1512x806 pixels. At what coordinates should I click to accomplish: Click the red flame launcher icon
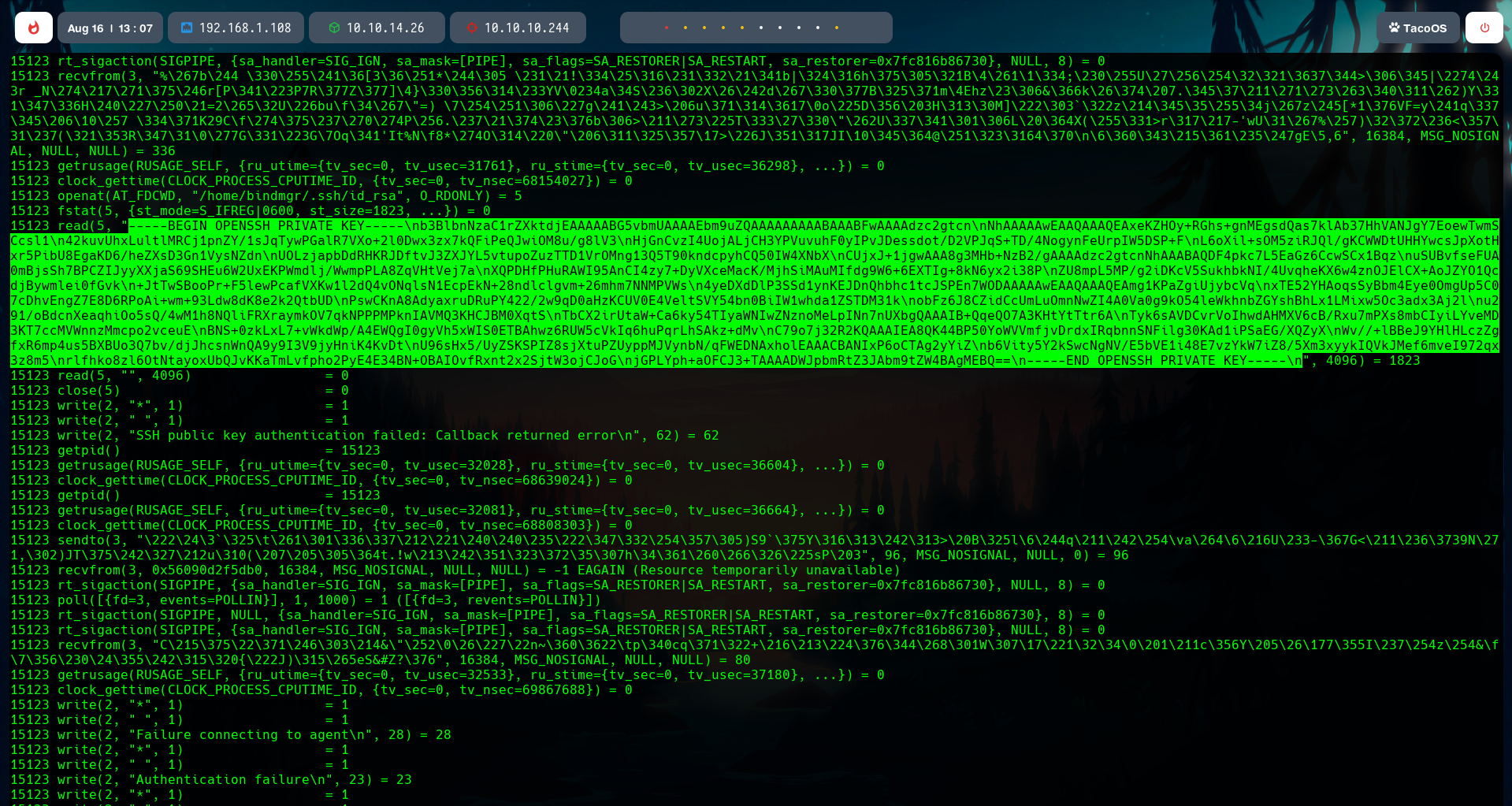(x=34, y=28)
